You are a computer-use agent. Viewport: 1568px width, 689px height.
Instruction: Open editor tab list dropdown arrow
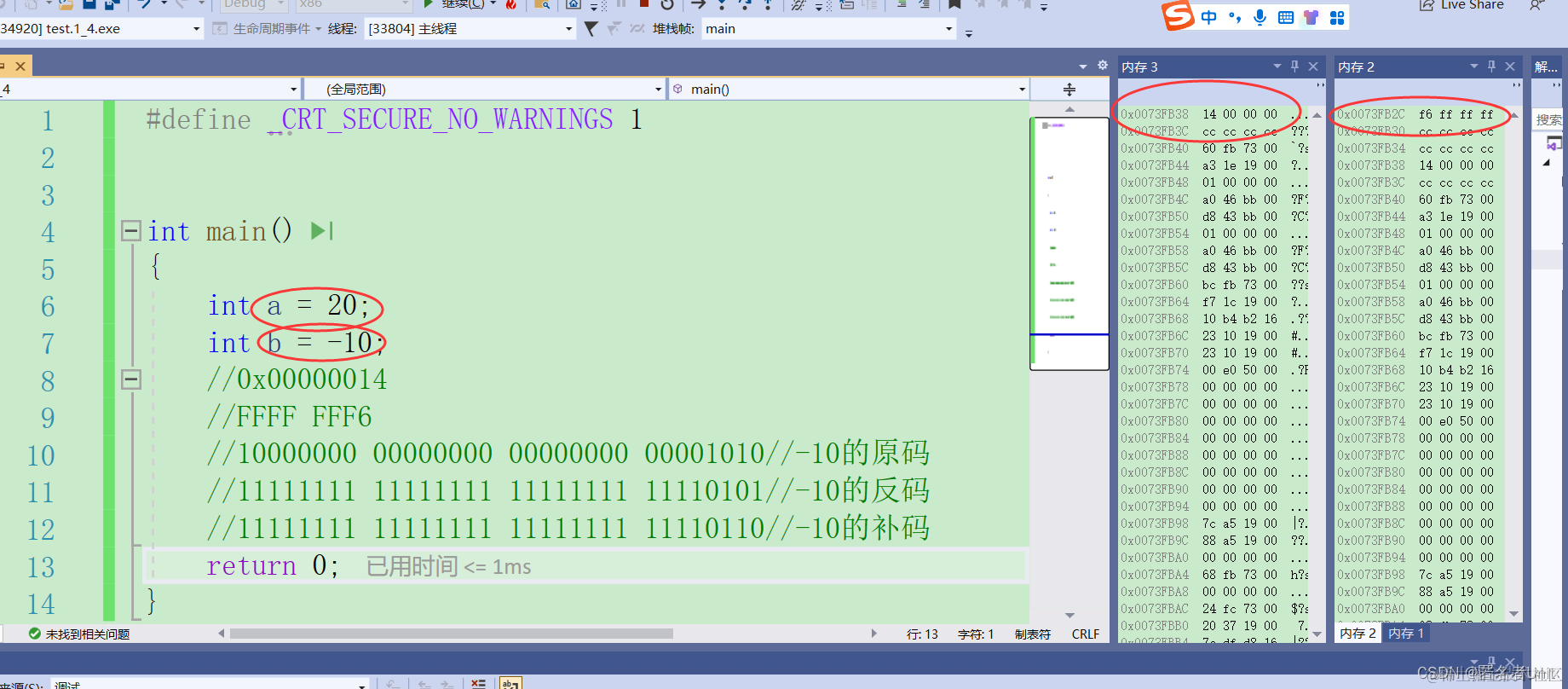(1083, 67)
